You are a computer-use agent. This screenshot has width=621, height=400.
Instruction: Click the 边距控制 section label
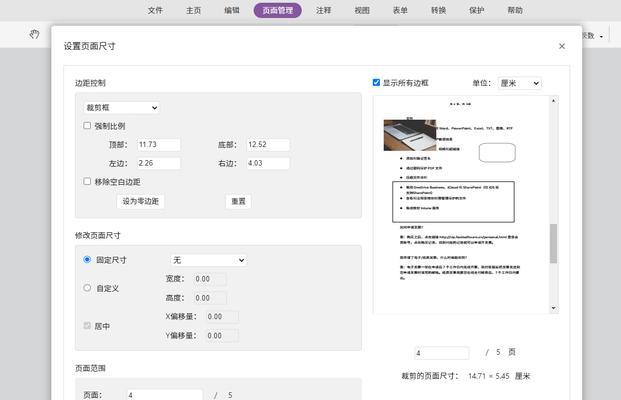click(90, 83)
